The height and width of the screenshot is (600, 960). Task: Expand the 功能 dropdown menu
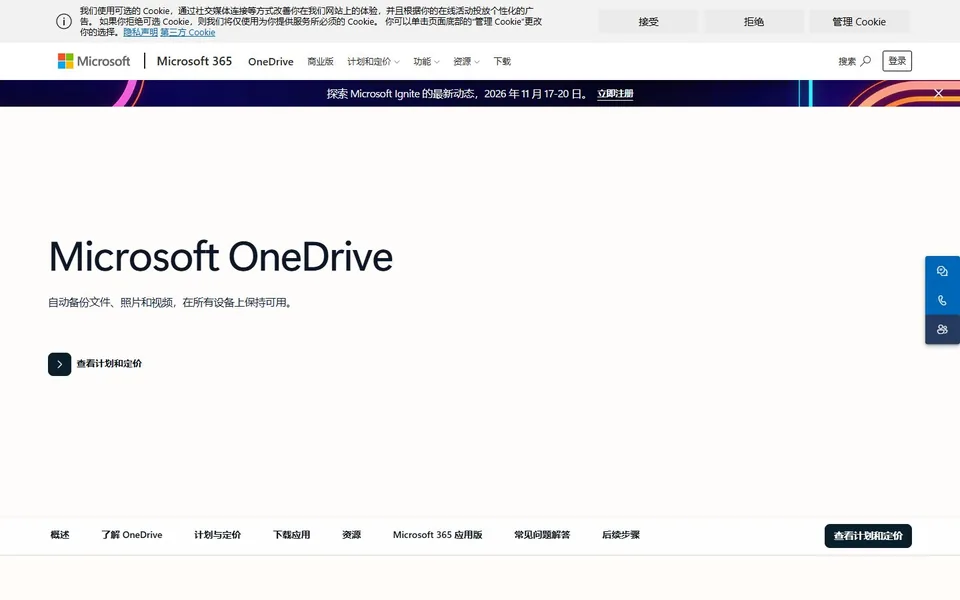point(426,61)
